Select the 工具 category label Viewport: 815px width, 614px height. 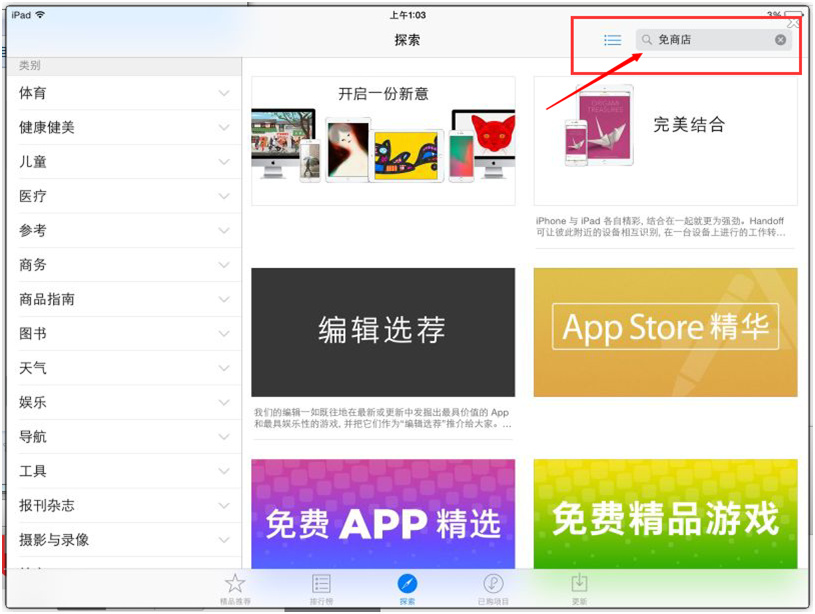coord(33,471)
